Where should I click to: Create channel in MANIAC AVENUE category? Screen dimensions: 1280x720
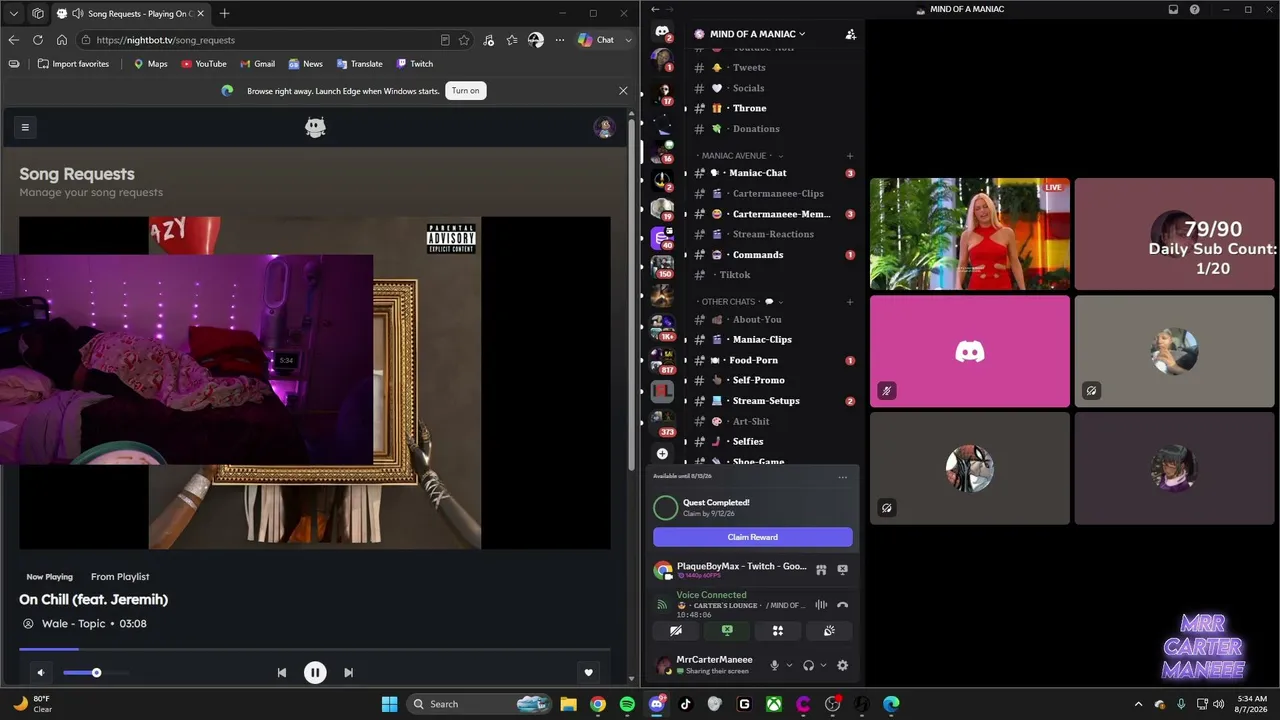coord(850,156)
